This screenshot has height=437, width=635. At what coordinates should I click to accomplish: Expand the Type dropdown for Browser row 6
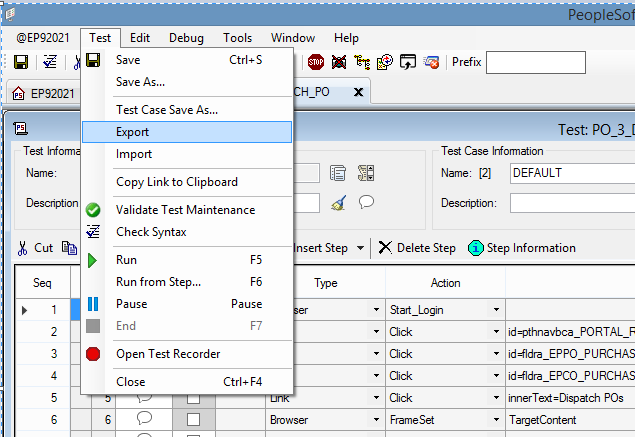pos(376,420)
